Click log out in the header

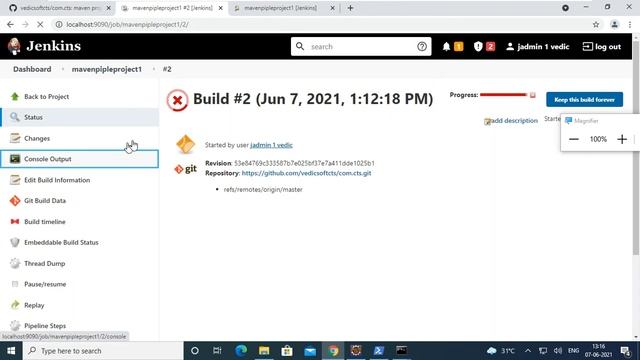pos(602,47)
